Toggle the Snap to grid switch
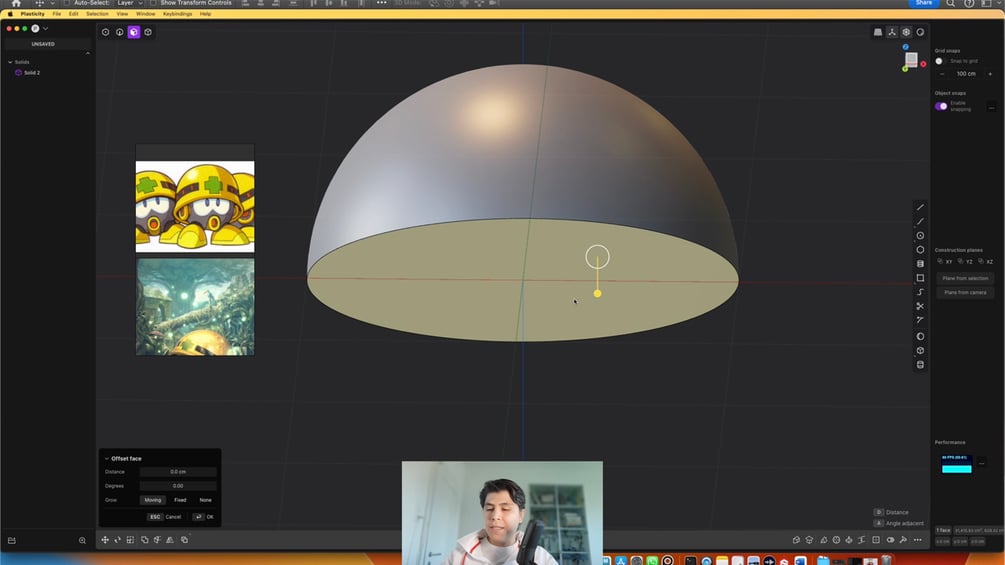The image size is (1005, 565). point(940,61)
